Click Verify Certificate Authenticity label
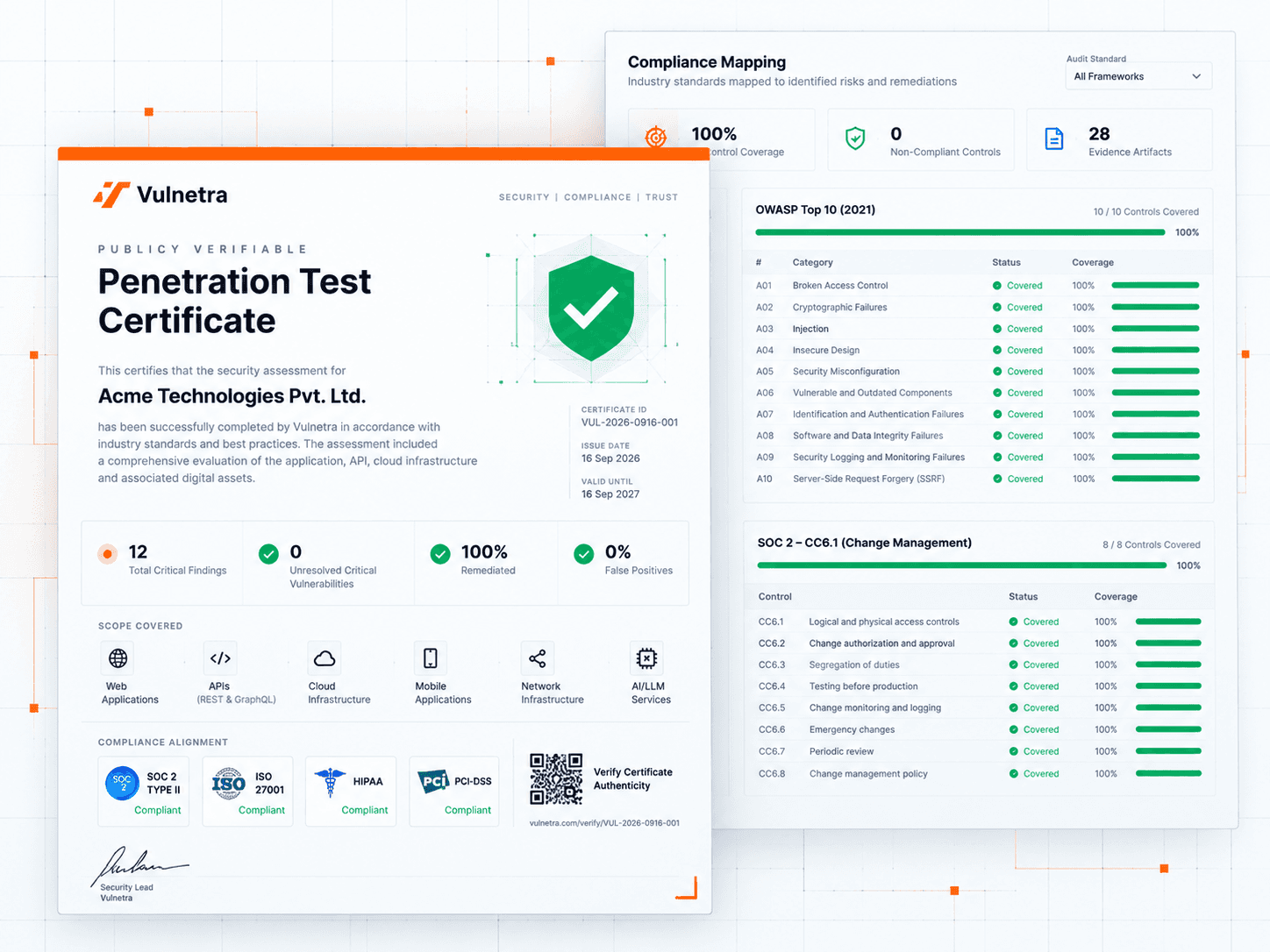This screenshot has width=1270, height=952. tap(633, 778)
